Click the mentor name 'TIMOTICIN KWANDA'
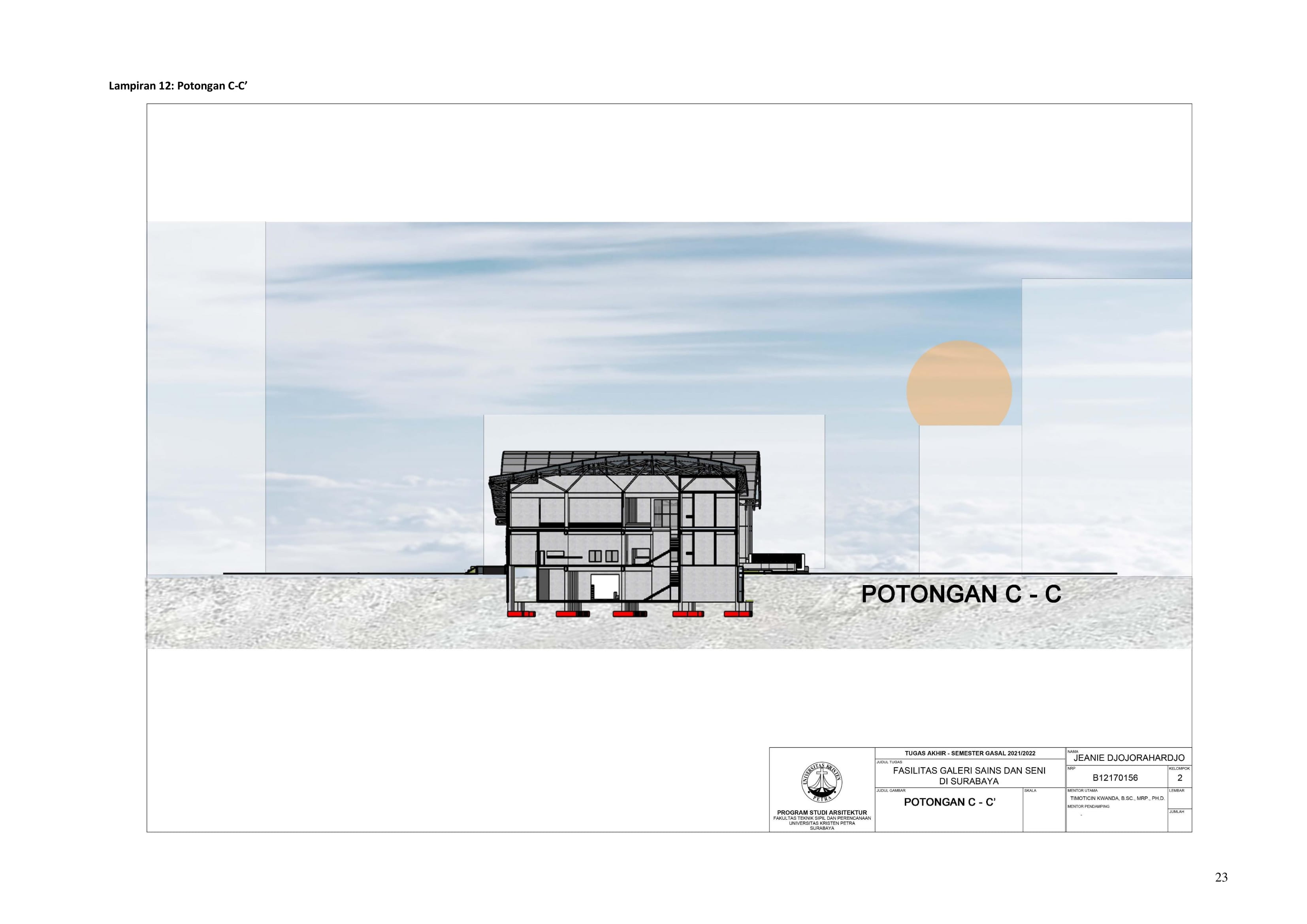Screen dimensions: 1307x924 click(x=1092, y=798)
